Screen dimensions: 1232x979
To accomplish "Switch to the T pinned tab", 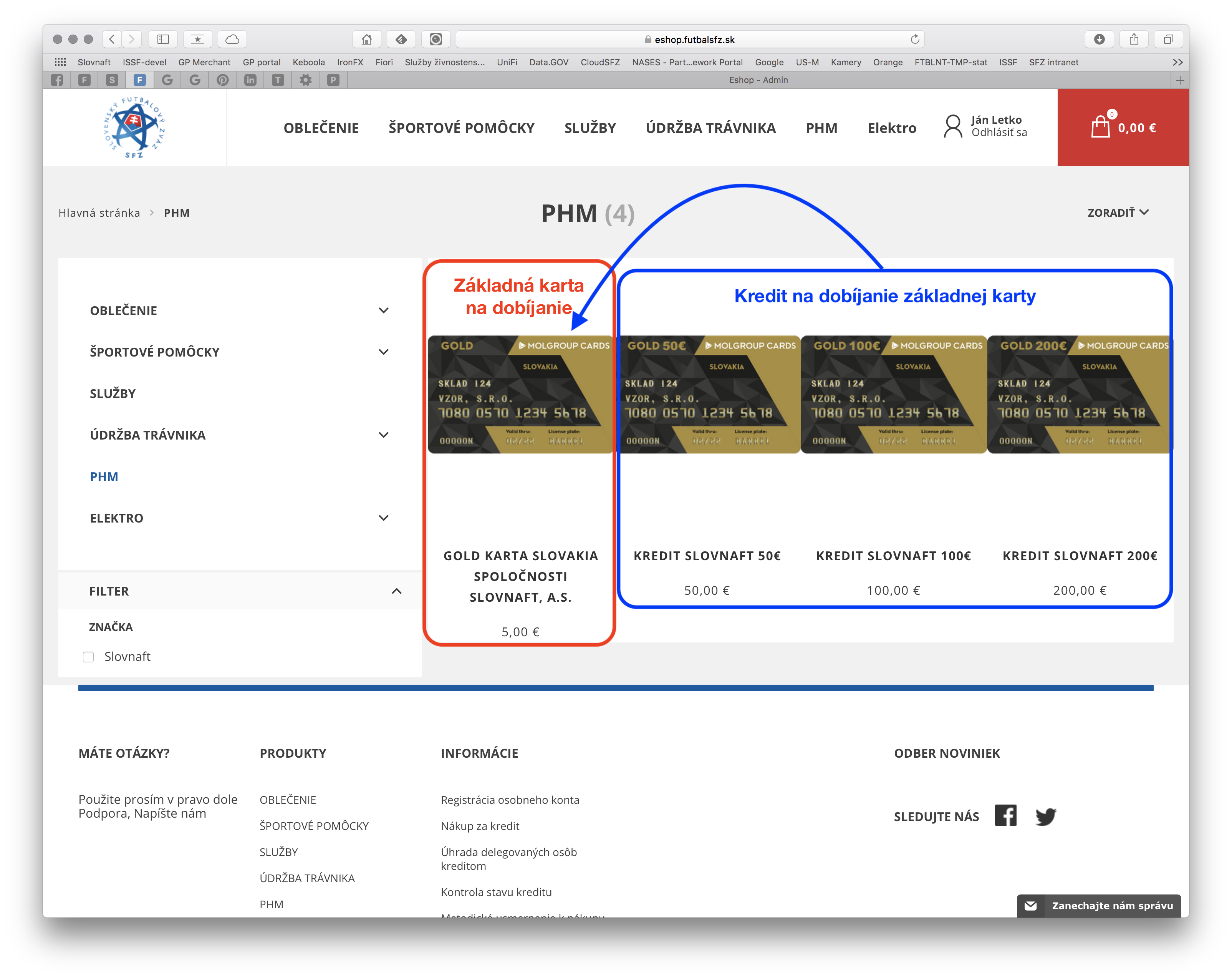I will point(278,80).
